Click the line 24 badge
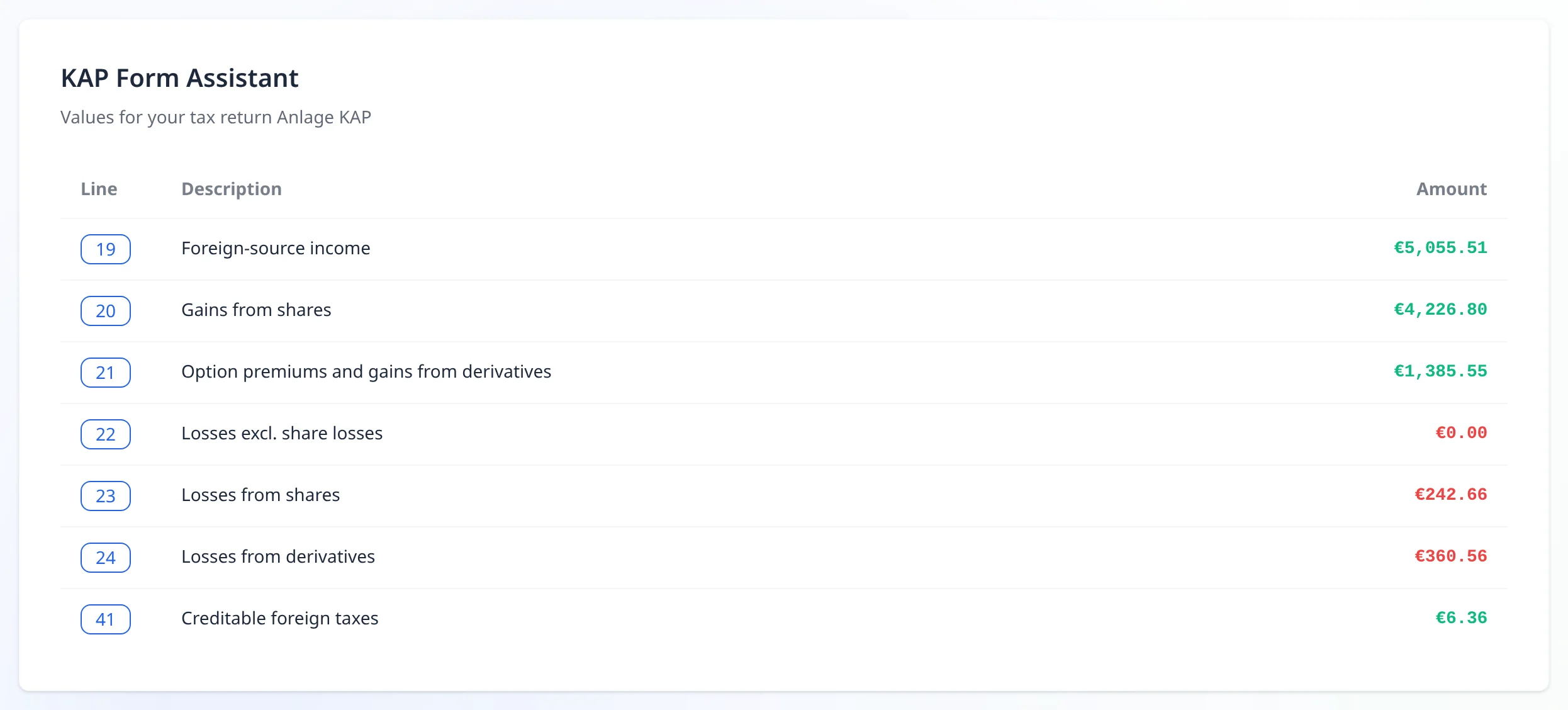The width and height of the screenshot is (1568, 710). click(106, 558)
